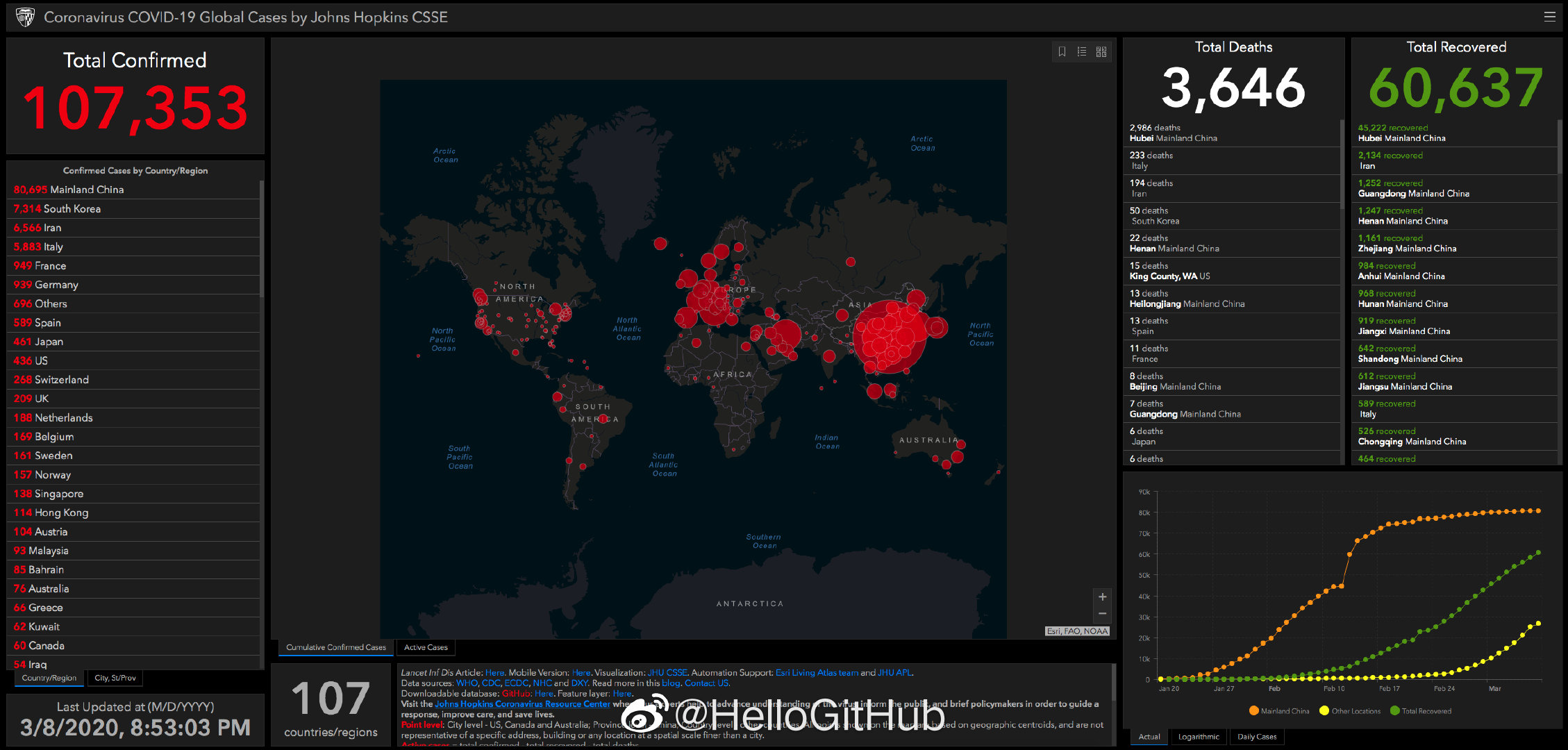Click the Johns Hopkins shield logo

point(25,17)
